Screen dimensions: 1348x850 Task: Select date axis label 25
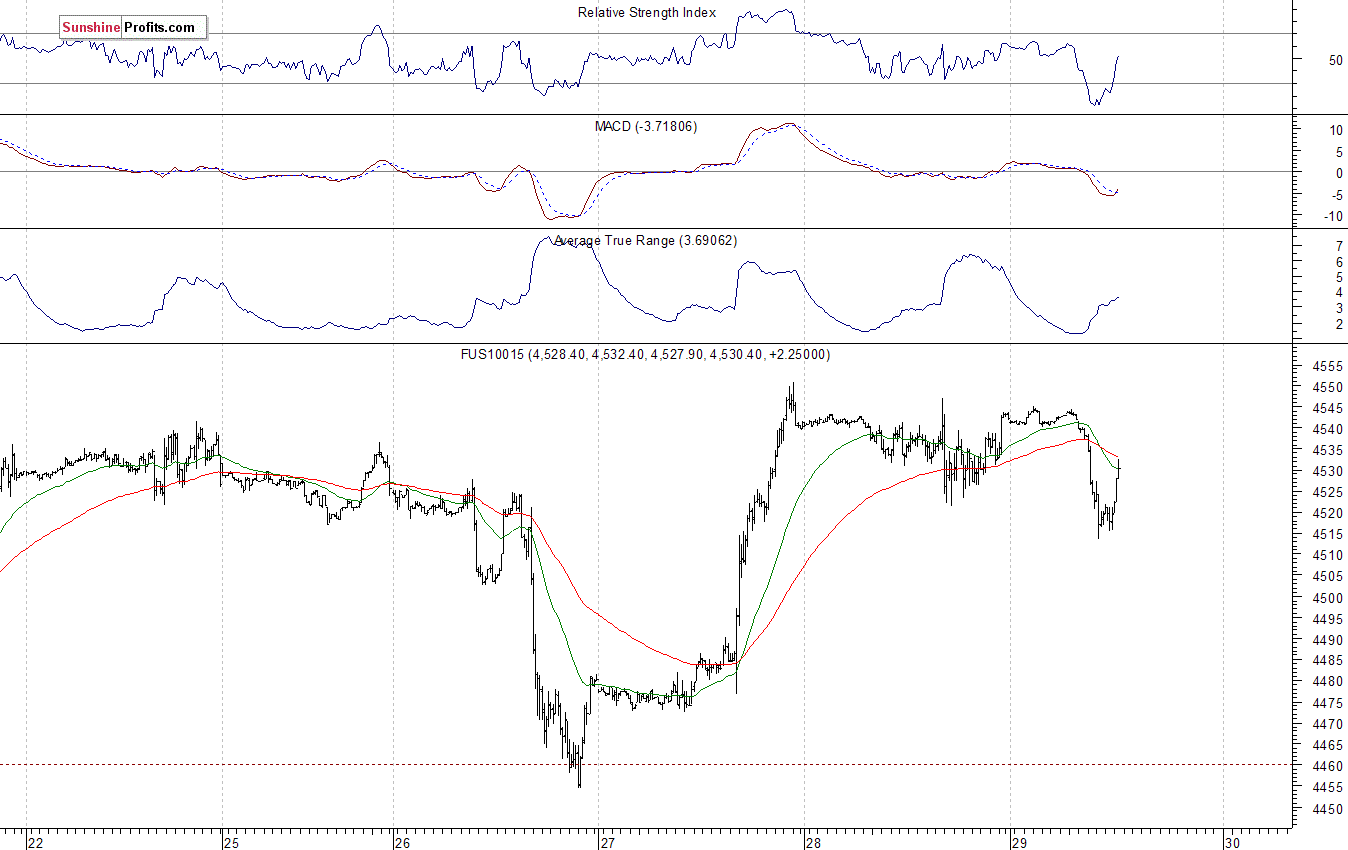coord(232,843)
